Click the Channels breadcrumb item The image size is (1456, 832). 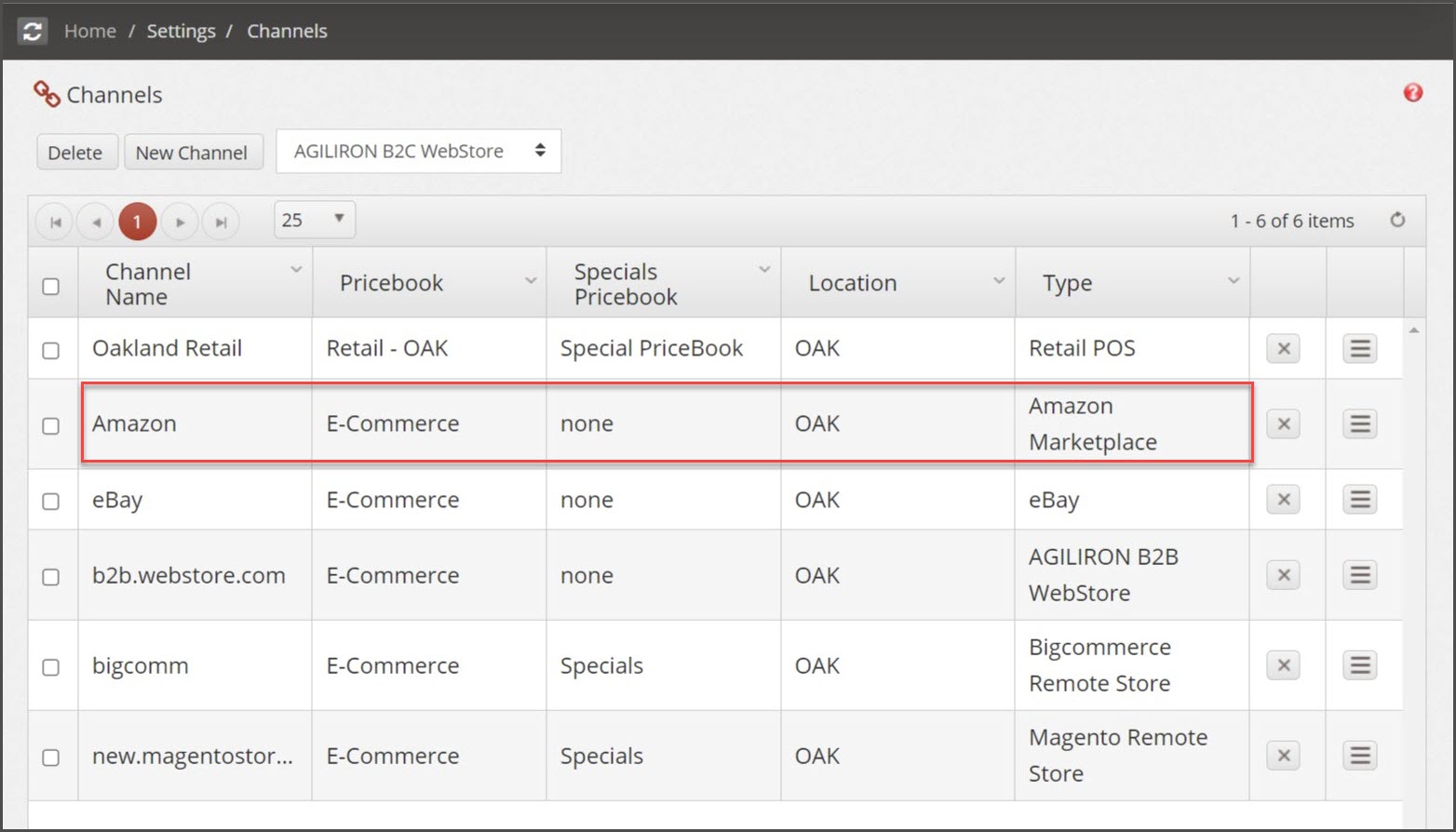coord(287,31)
